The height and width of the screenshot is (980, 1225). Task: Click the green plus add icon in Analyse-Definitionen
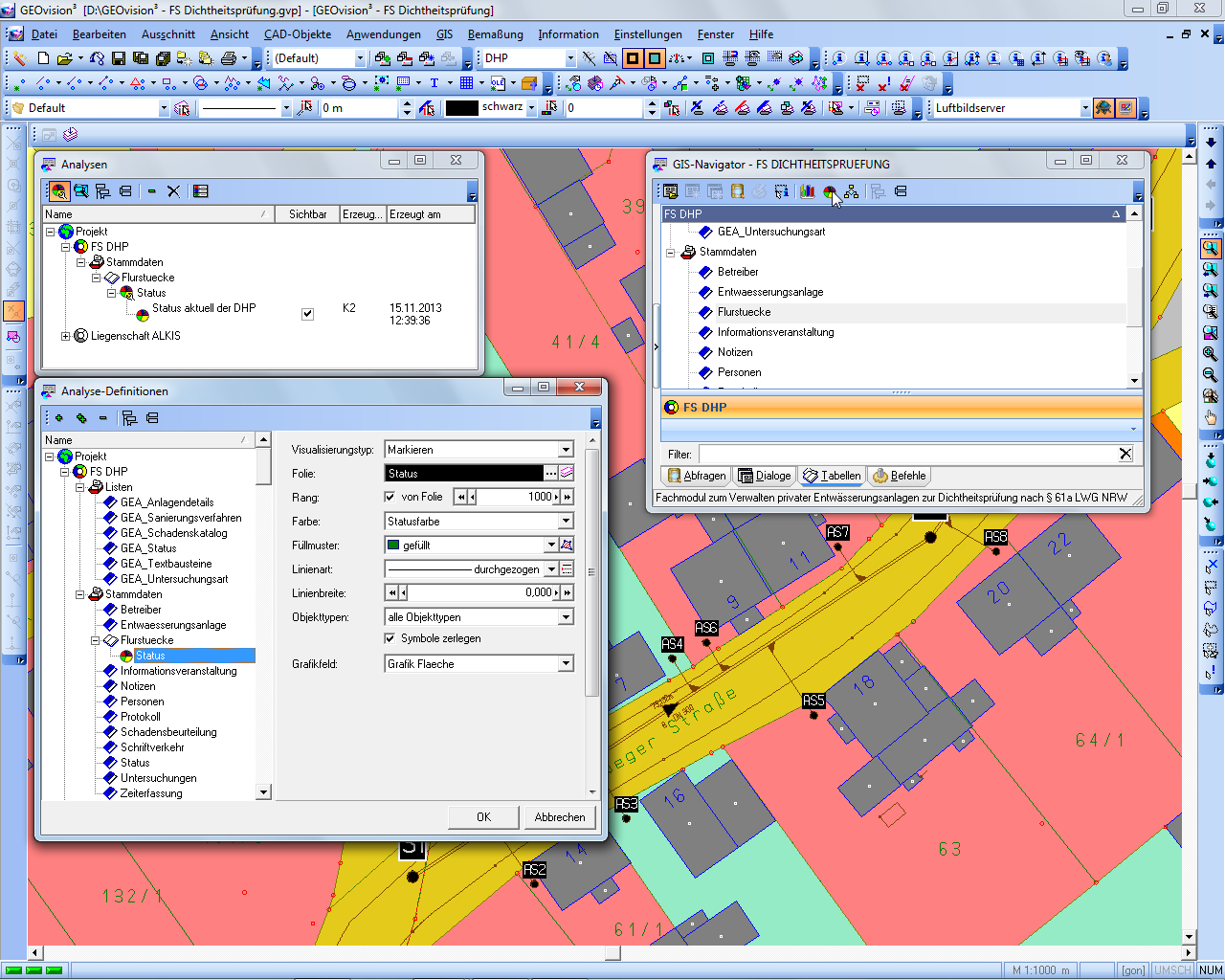(x=59, y=418)
